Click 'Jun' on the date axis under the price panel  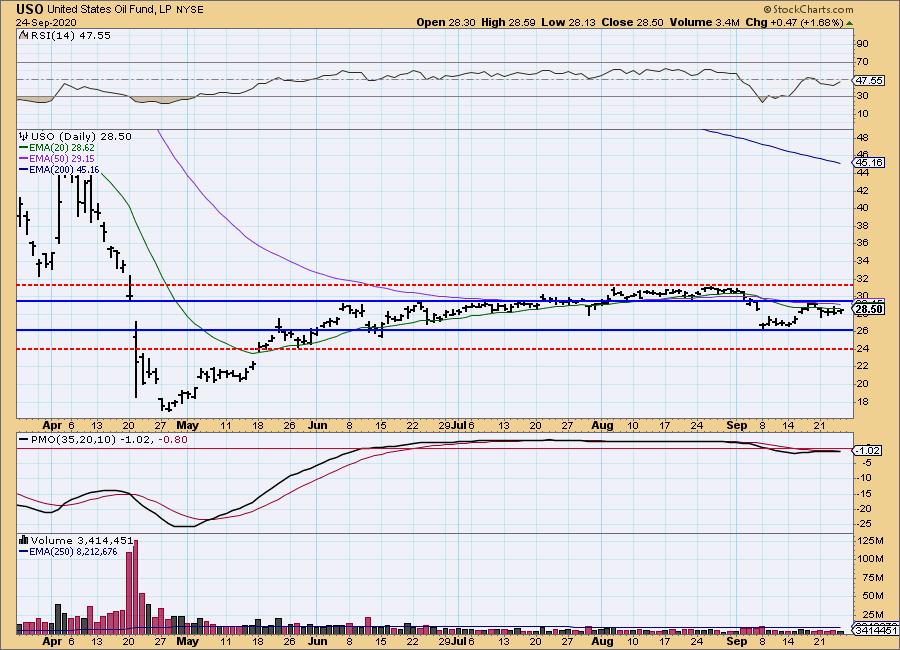tap(317, 425)
